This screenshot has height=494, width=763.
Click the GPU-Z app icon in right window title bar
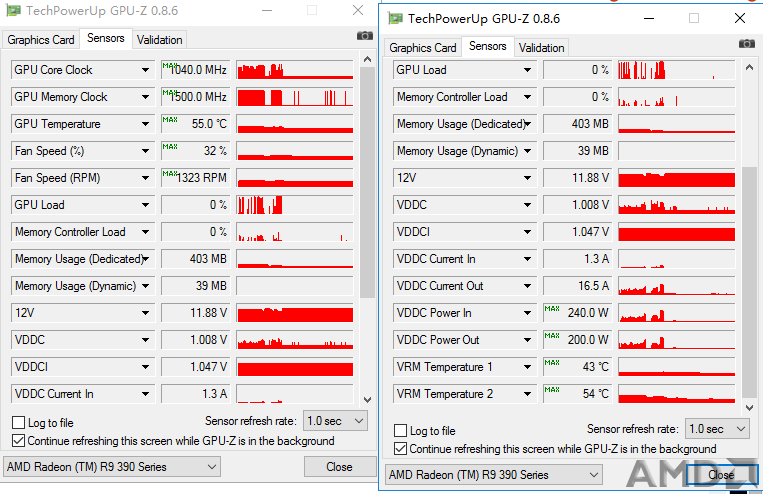pyautogui.click(x=396, y=18)
